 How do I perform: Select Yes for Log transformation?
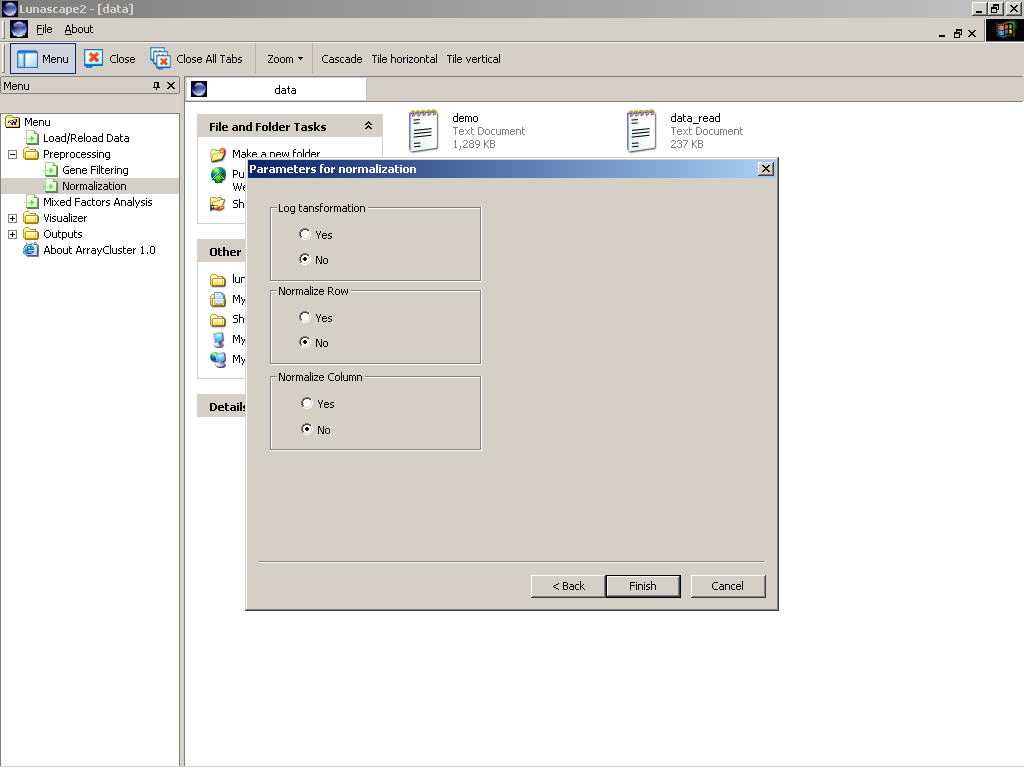(304, 234)
